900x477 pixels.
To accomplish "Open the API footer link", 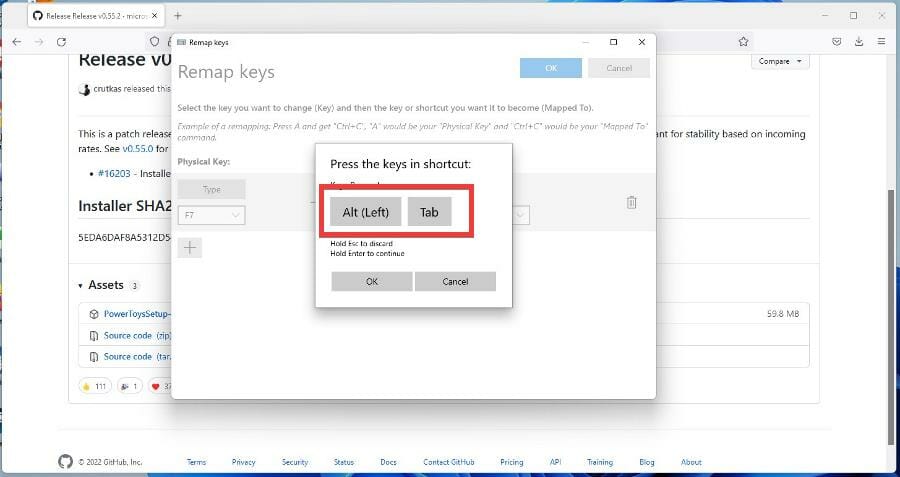I will [555, 462].
